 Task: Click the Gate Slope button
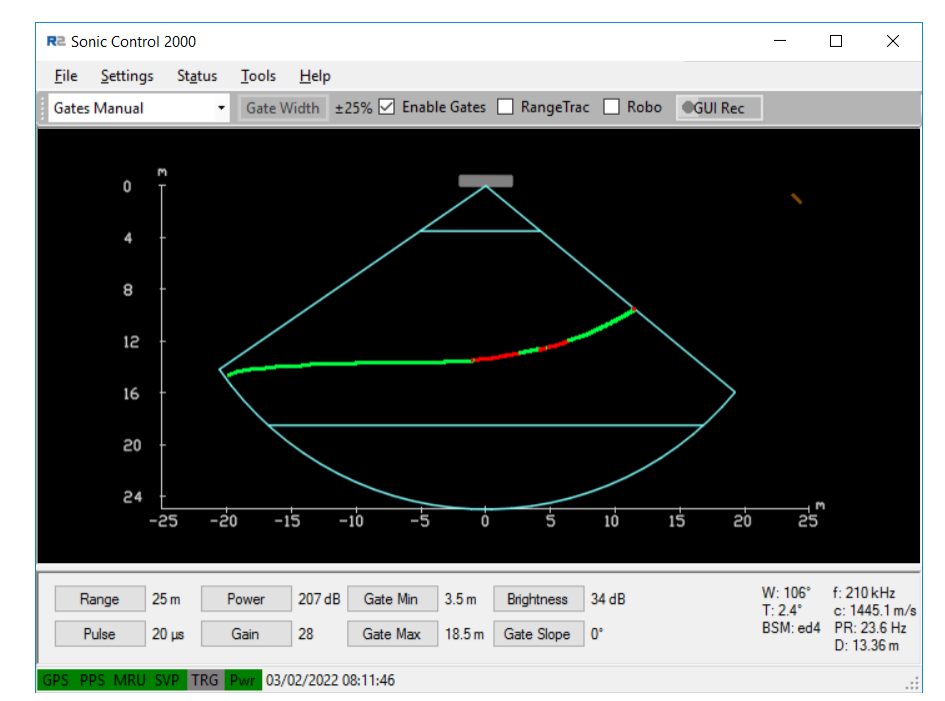(538, 634)
